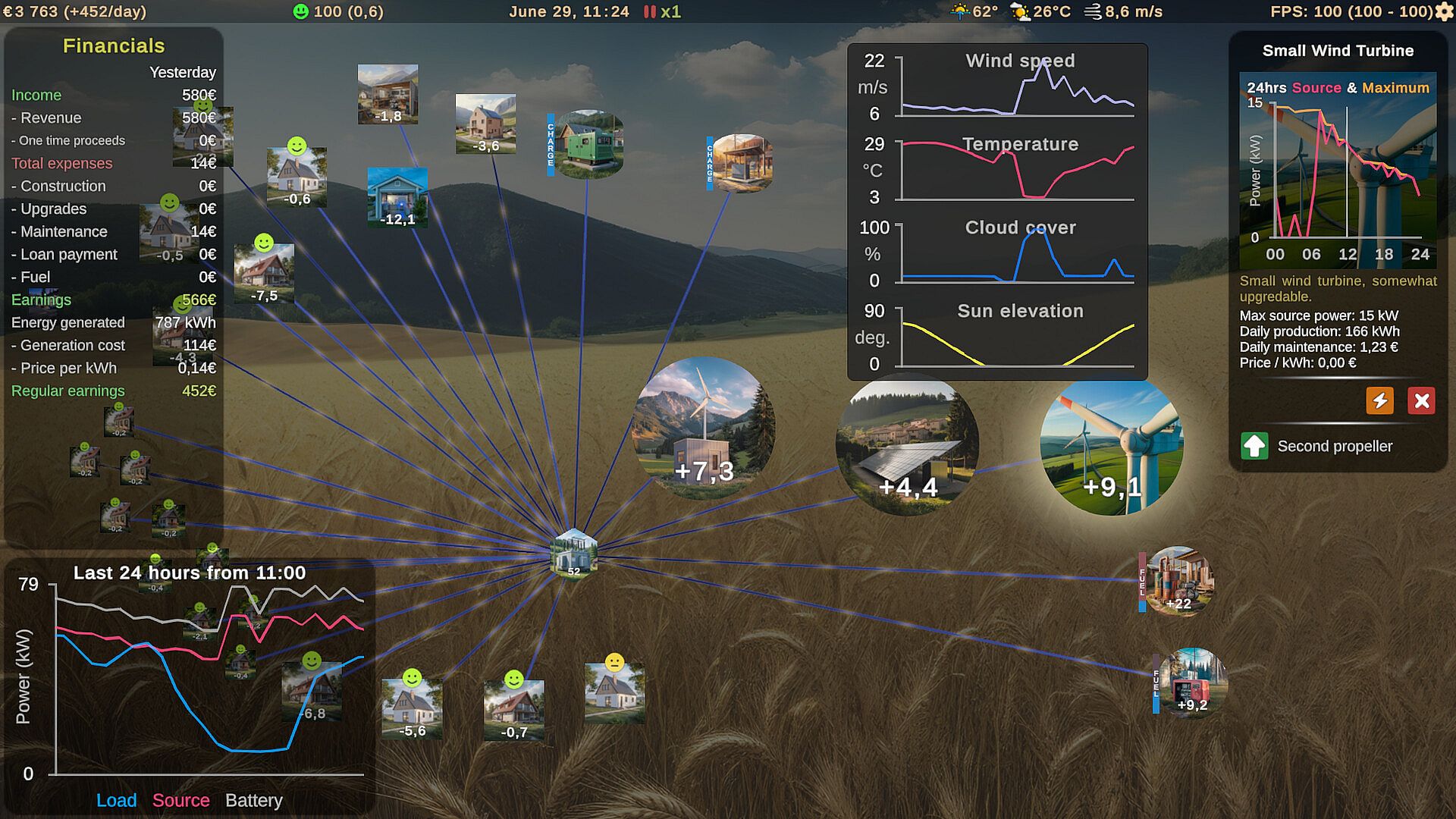This screenshot has height=819, width=1456.
Task: Select the +9,2 red fuel generator
Action: [1191, 682]
